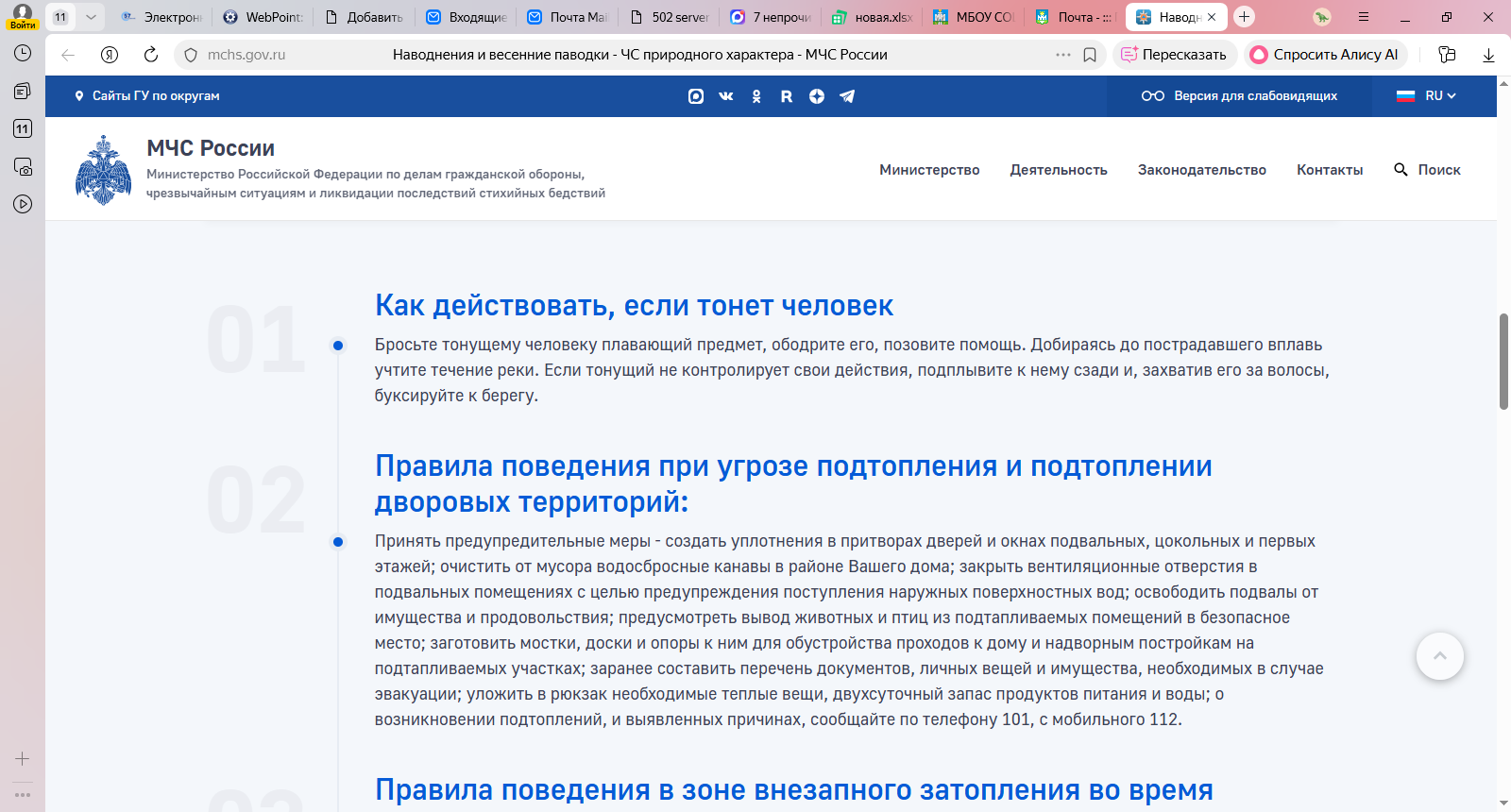Click the Спросить Алису AI button
This screenshot has height=812, width=1511.
(1324, 55)
